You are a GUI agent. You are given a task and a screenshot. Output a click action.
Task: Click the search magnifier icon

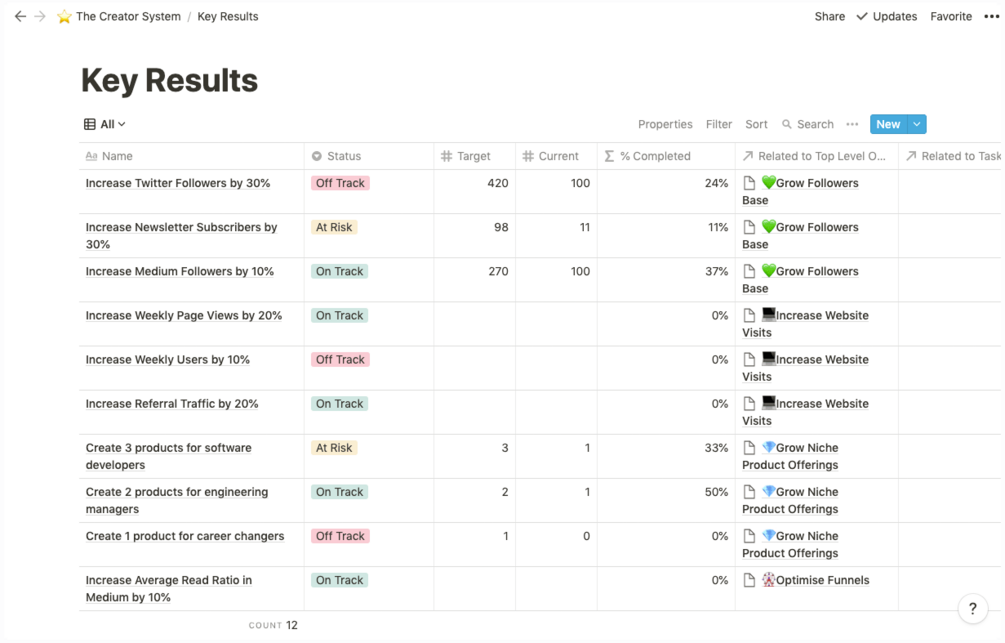coord(788,125)
